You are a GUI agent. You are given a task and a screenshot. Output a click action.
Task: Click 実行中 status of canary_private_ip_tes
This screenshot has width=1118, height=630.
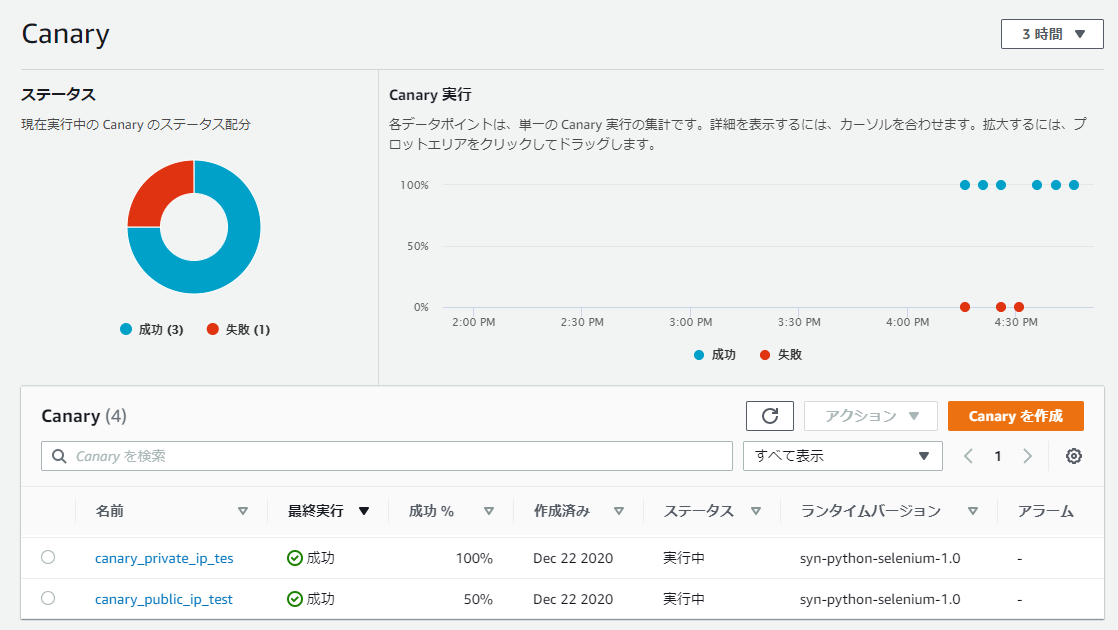pyautogui.click(x=684, y=558)
